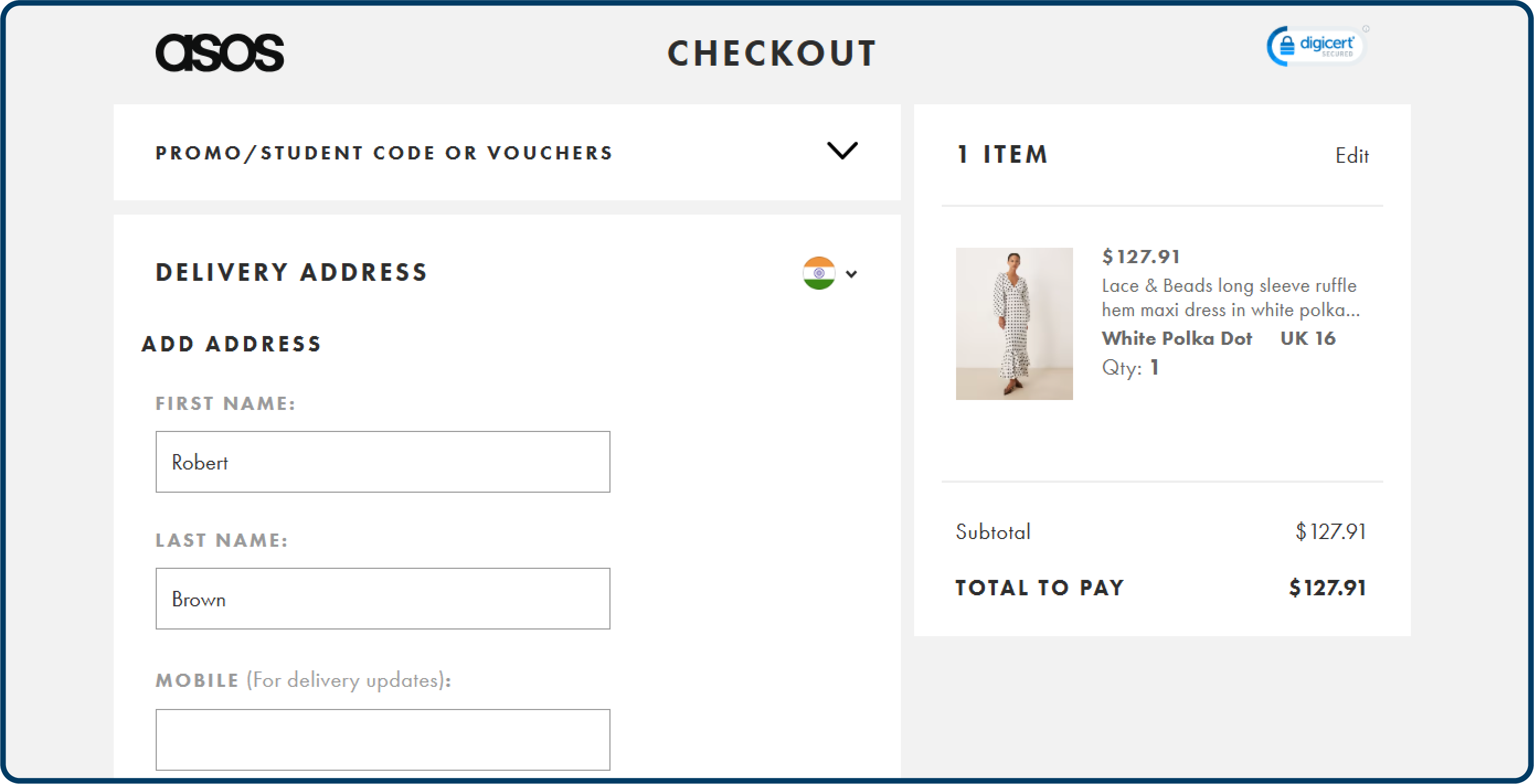Open the delivery country selector chevron
Image resolution: width=1534 pixels, height=784 pixels.
(852, 274)
